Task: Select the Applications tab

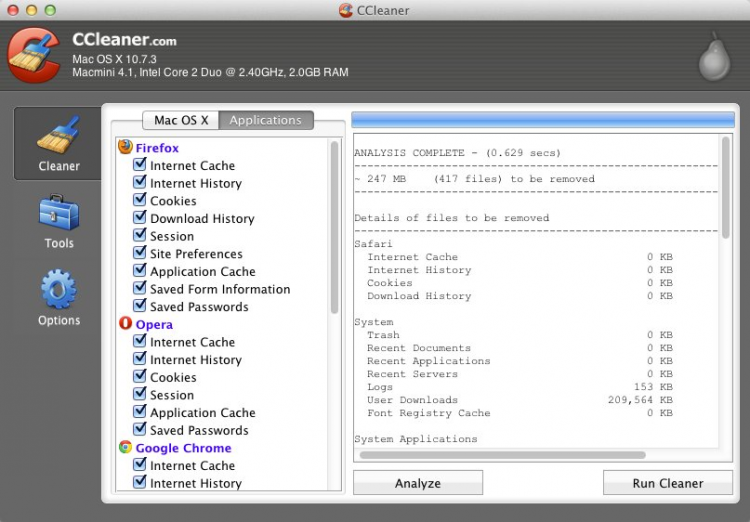Action: (265, 120)
